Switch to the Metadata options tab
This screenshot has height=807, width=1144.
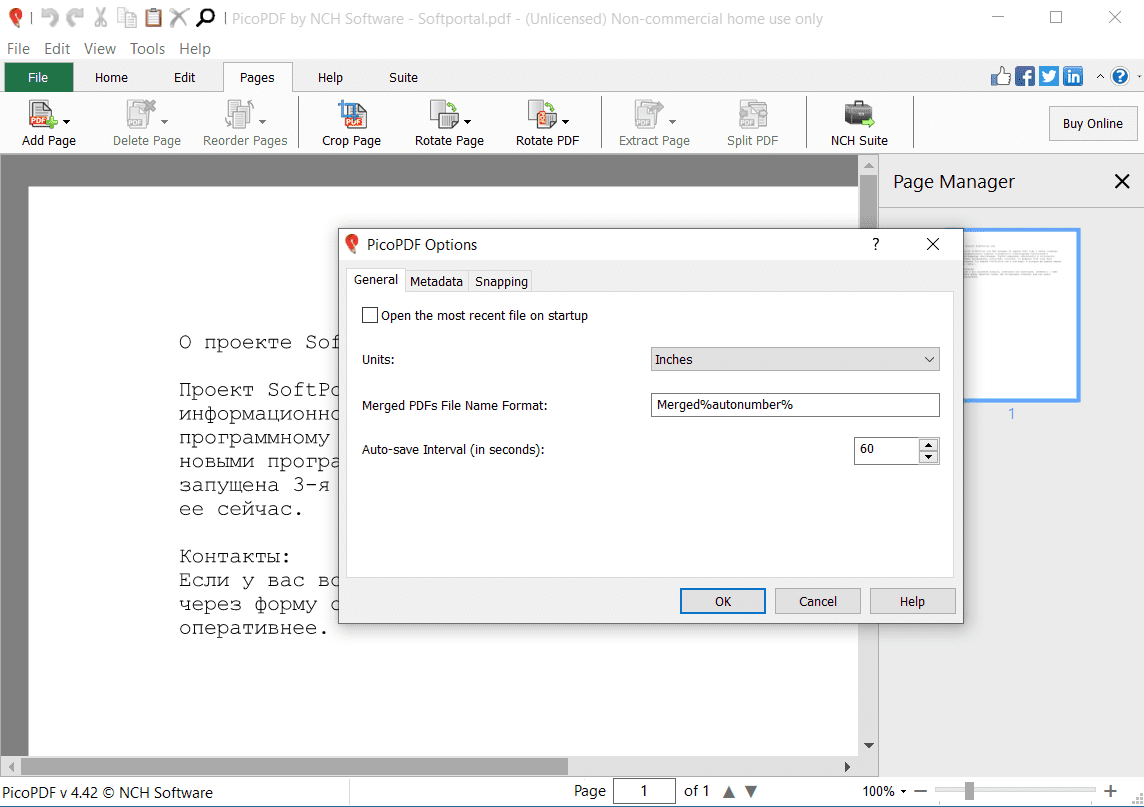(x=436, y=282)
